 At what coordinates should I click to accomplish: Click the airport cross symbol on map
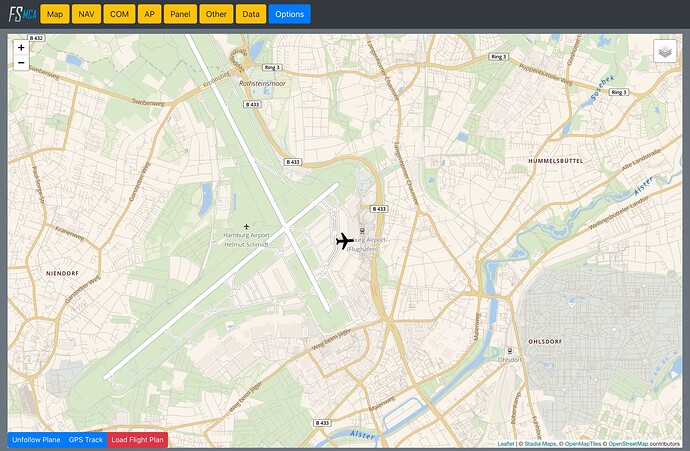pyautogui.click(x=246, y=227)
